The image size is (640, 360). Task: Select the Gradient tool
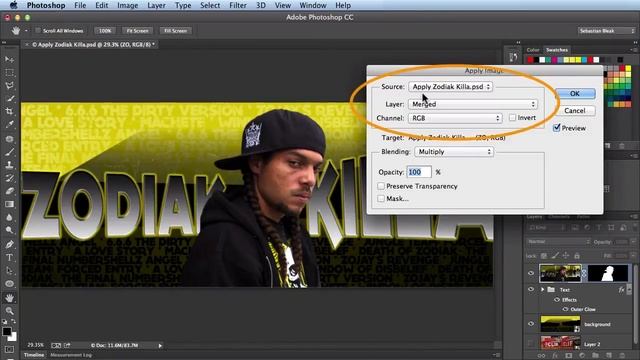(x=9, y=204)
